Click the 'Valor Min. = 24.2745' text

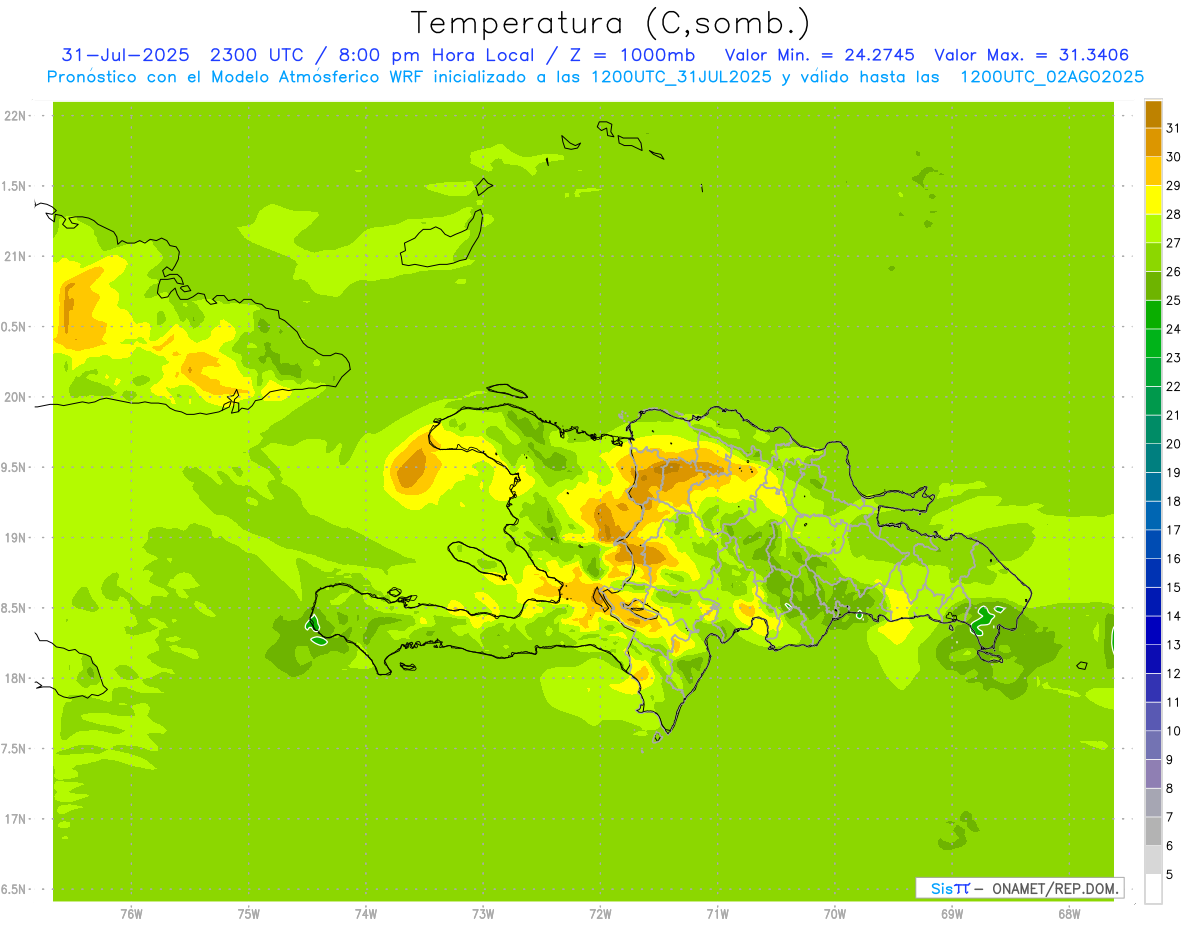pyautogui.click(x=819, y=55)
